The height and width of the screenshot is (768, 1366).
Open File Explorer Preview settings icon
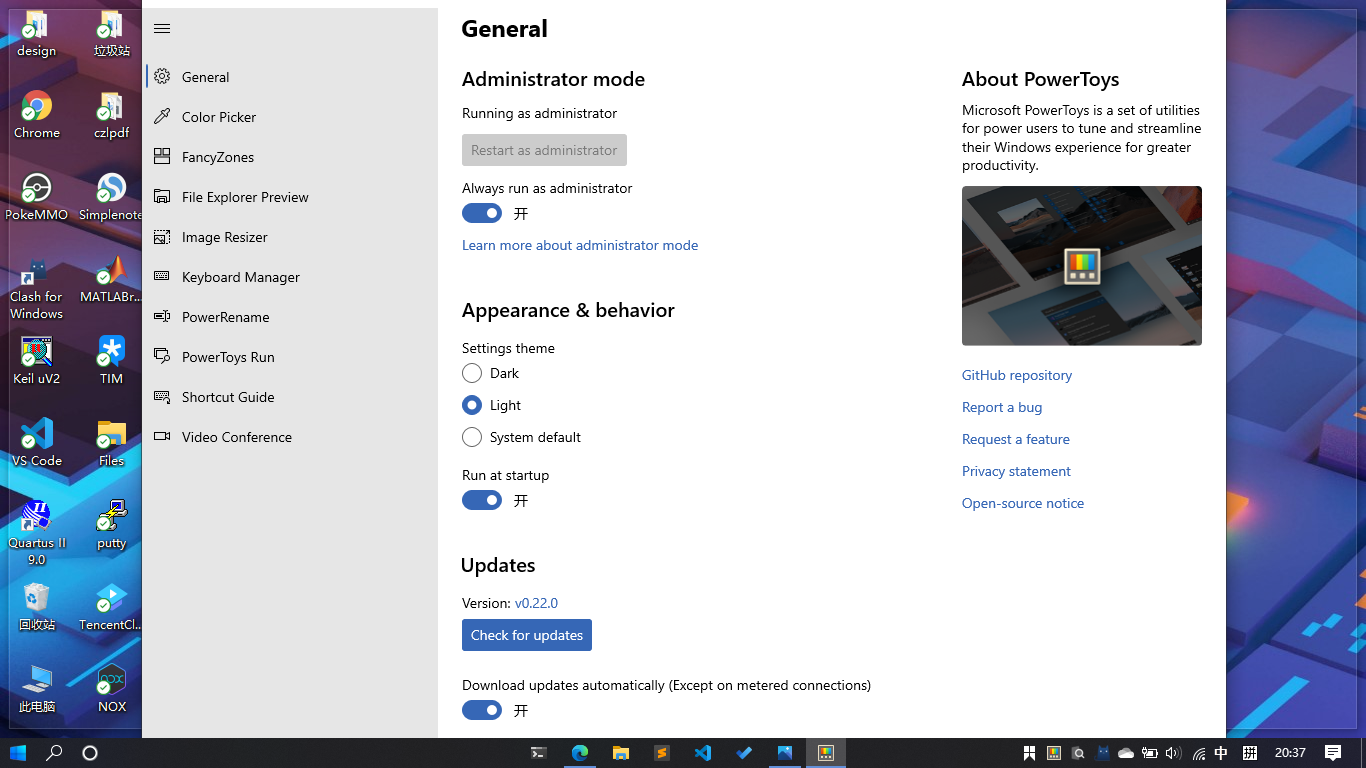pos(162,197)
